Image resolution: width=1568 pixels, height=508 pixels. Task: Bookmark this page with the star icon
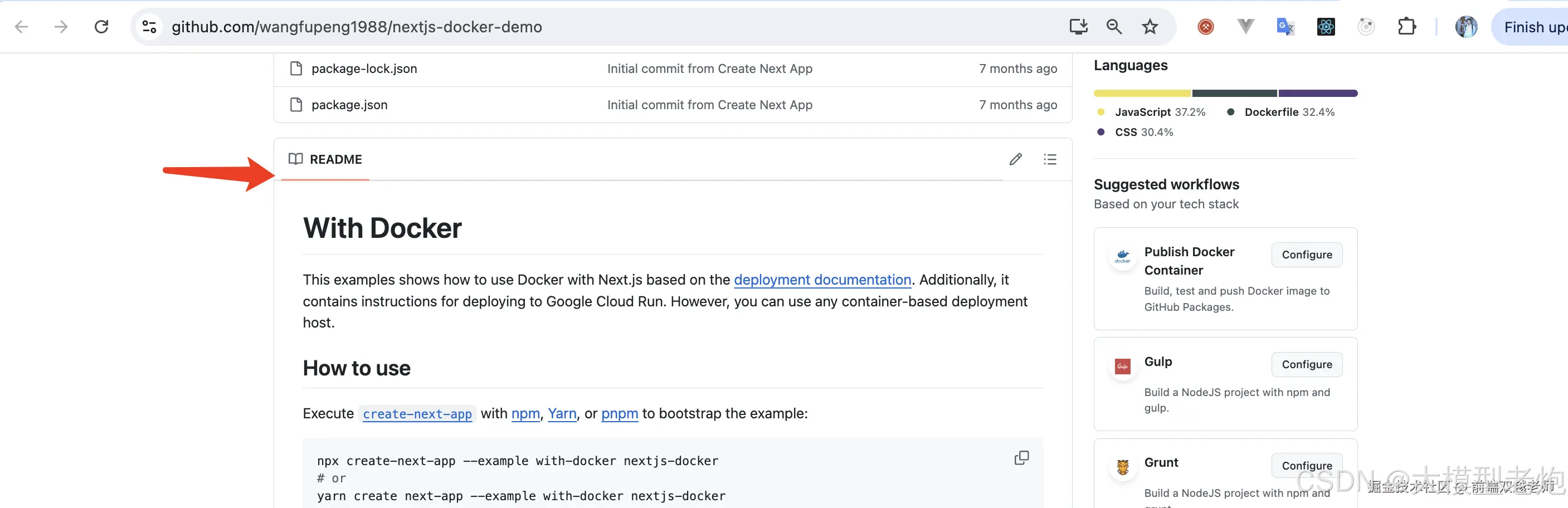pos(1149,26)
